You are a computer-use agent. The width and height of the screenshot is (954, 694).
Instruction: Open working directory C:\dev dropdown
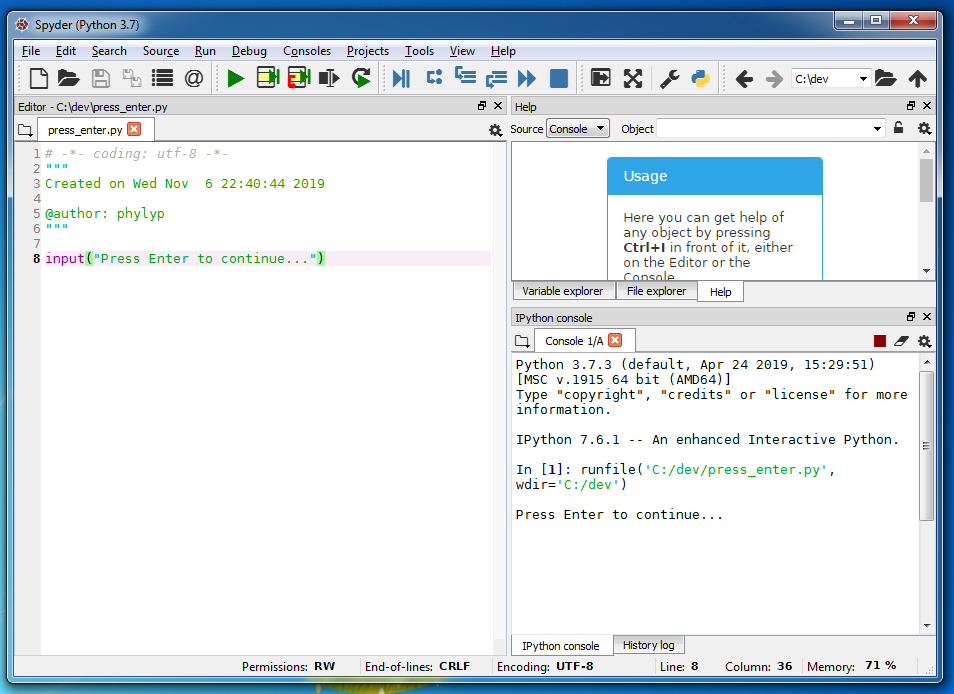(863, 79)
